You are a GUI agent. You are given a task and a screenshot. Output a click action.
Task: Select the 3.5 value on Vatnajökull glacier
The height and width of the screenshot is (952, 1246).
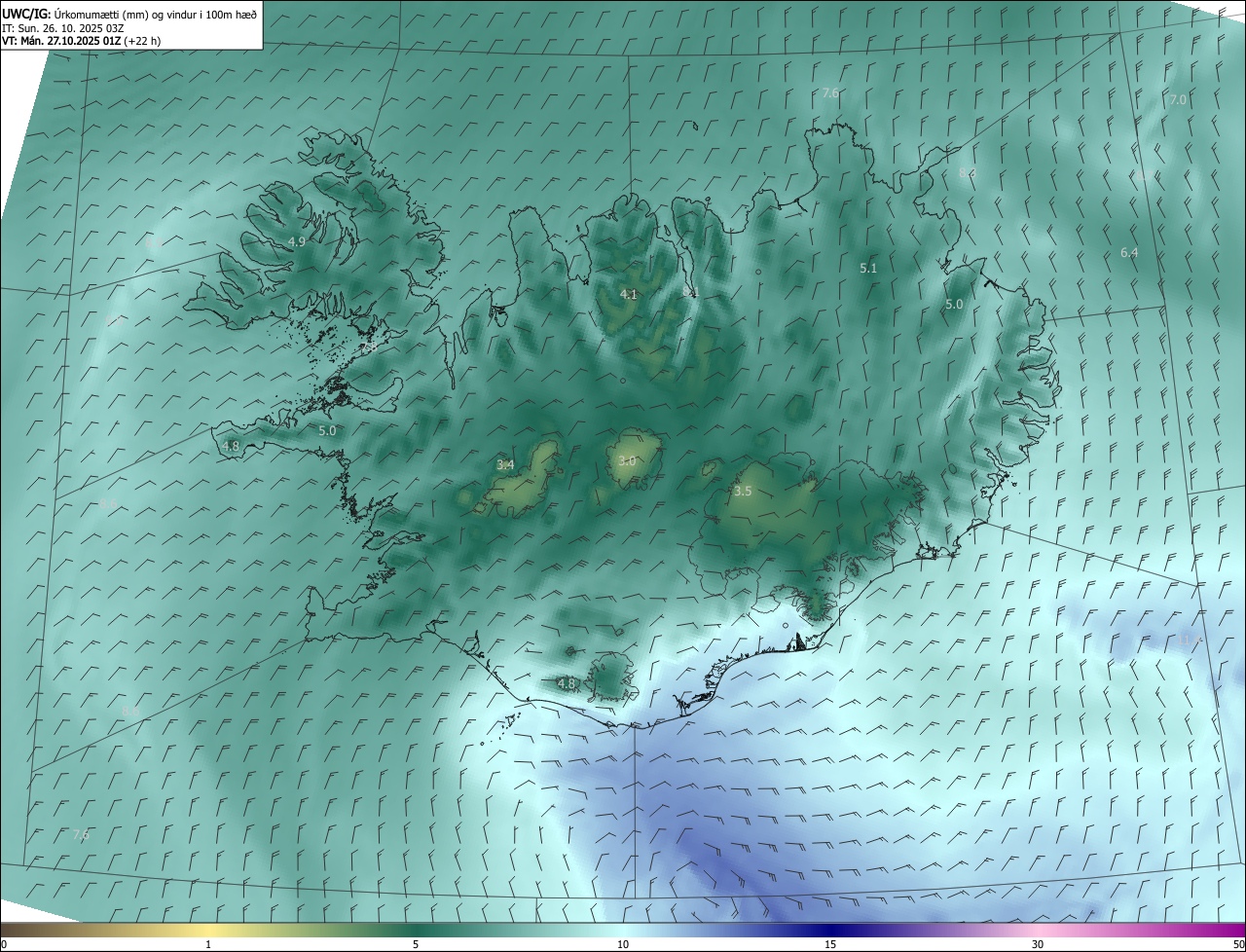(743, 491)
